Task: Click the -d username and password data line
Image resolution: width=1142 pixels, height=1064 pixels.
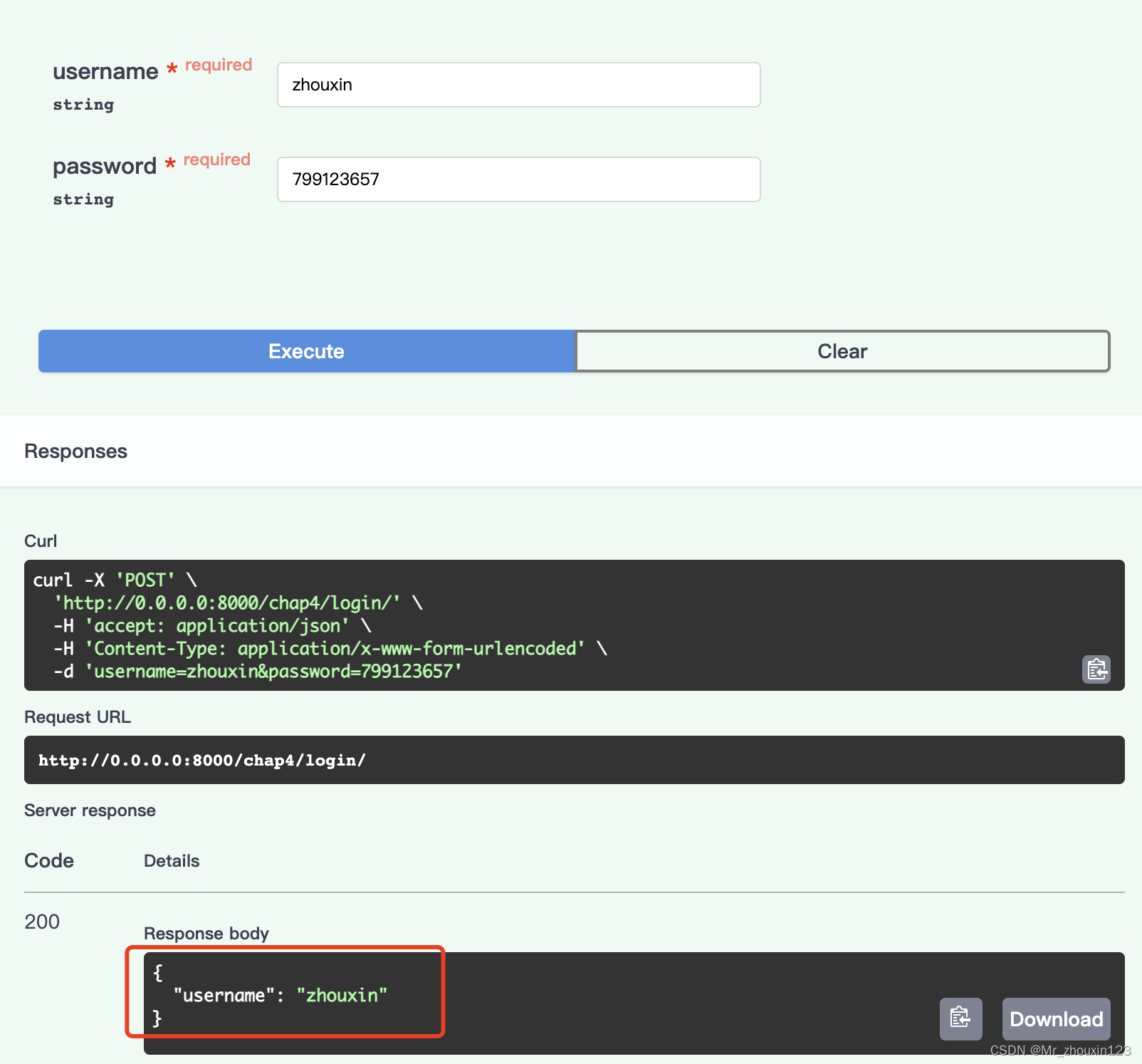Action: (258, 672)
